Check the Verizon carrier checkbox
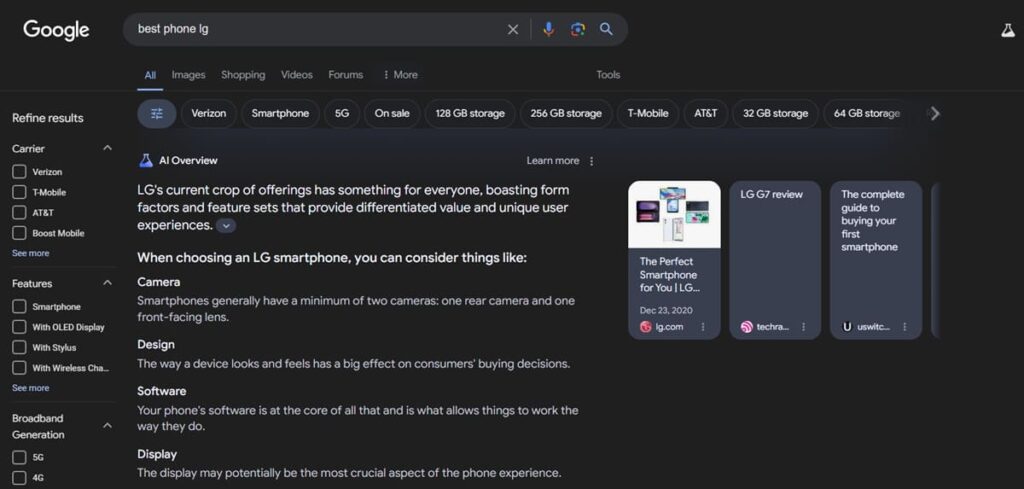Image resolution: width=1024 pixels, height=489 pixels. [x=19, y=172]
